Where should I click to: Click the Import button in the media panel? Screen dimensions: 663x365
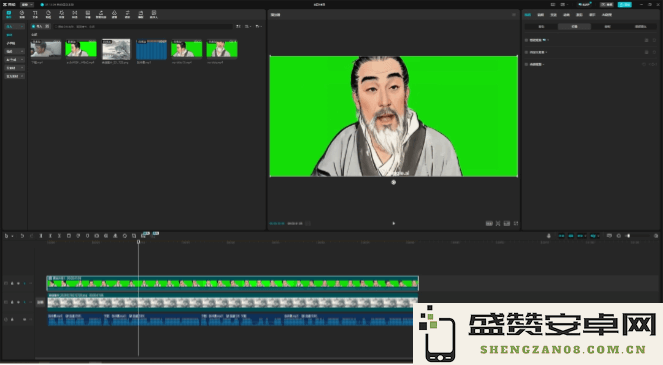point(41,27)
